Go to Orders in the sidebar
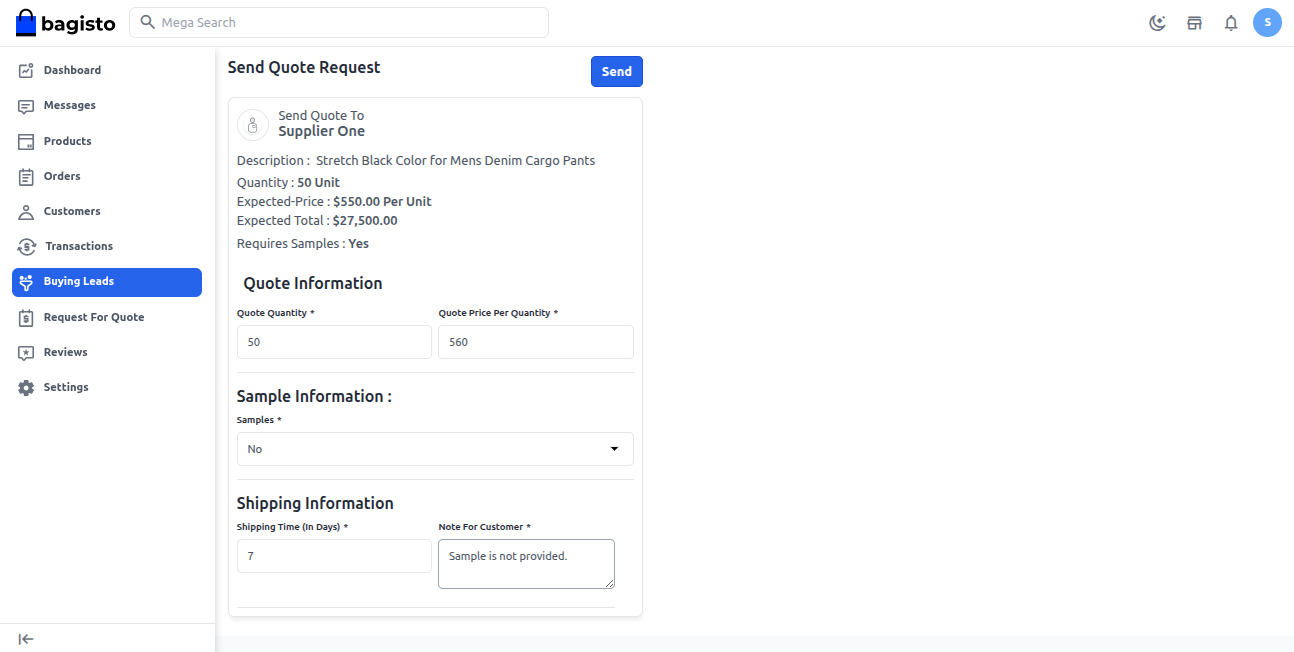 point(62,176)
